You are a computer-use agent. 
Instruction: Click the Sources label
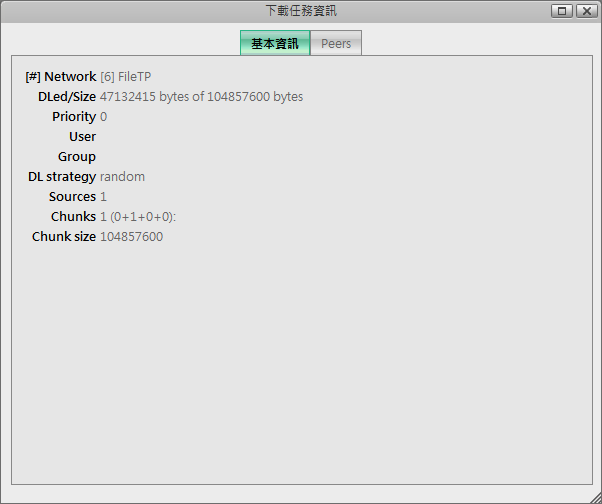[x=72, y=197]
